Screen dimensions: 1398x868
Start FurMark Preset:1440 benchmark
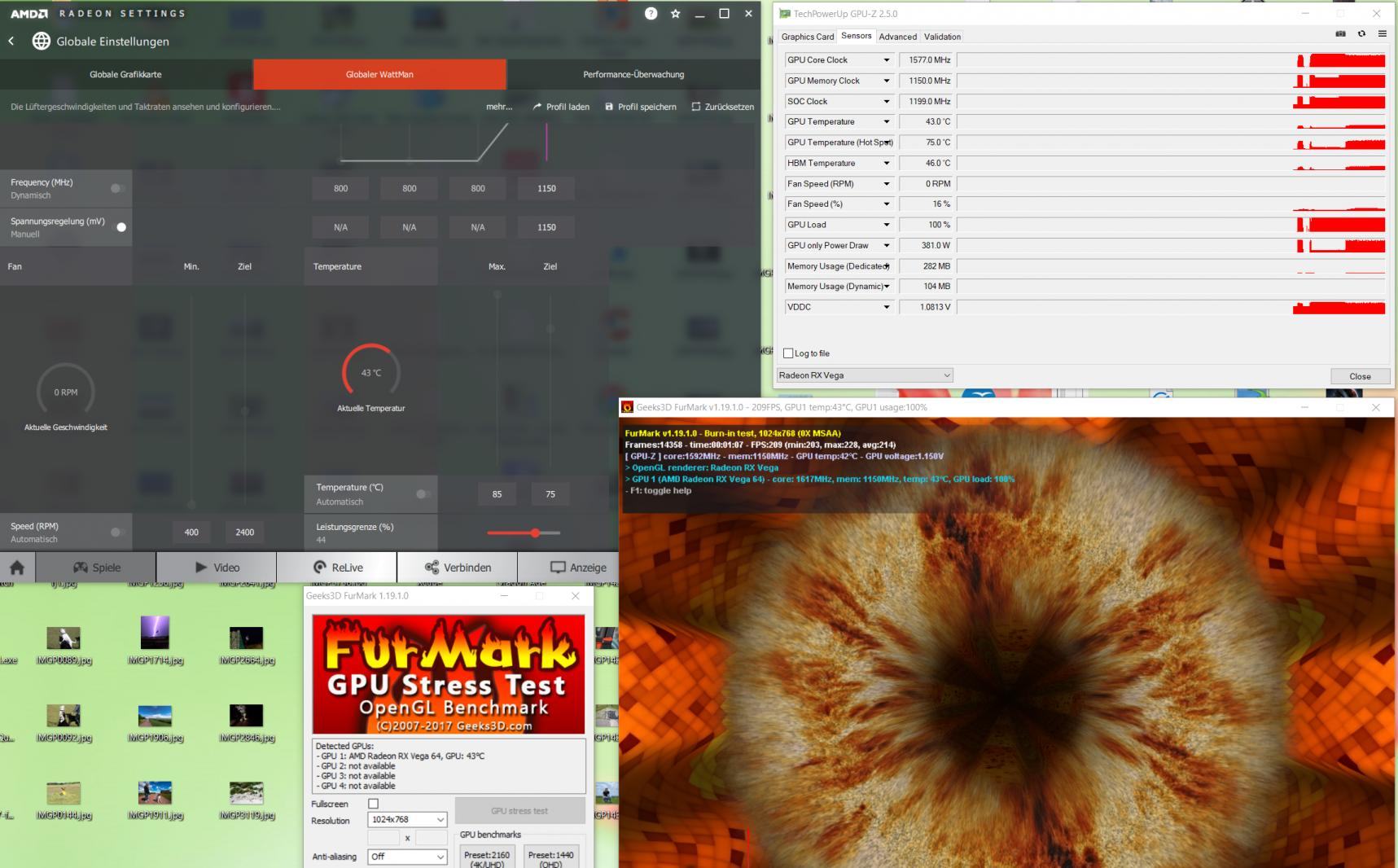(551, 857)
